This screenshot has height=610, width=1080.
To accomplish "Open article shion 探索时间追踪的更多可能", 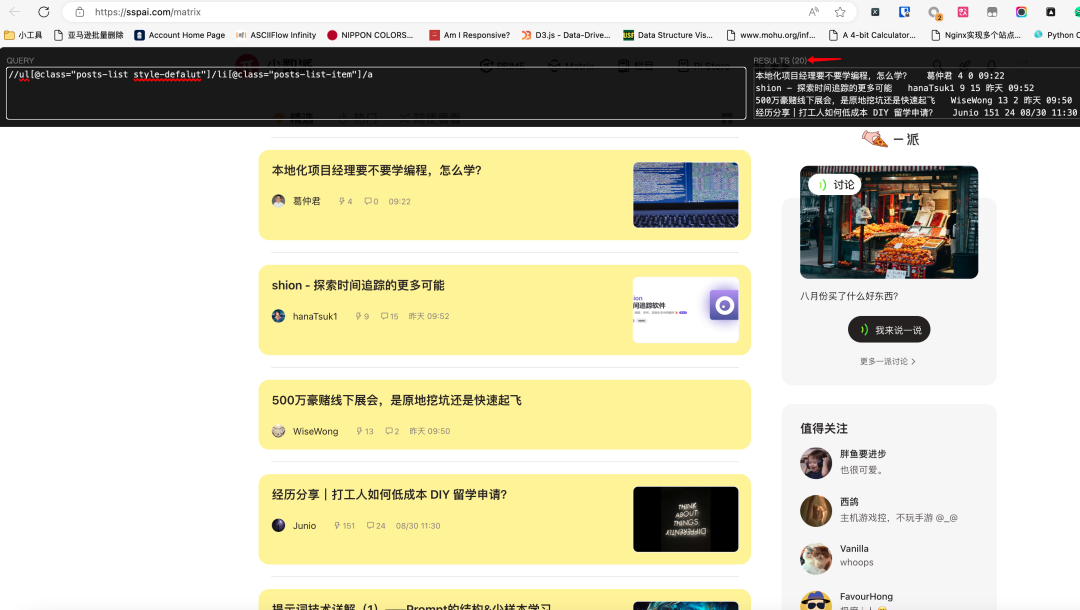I will point(358,285).
